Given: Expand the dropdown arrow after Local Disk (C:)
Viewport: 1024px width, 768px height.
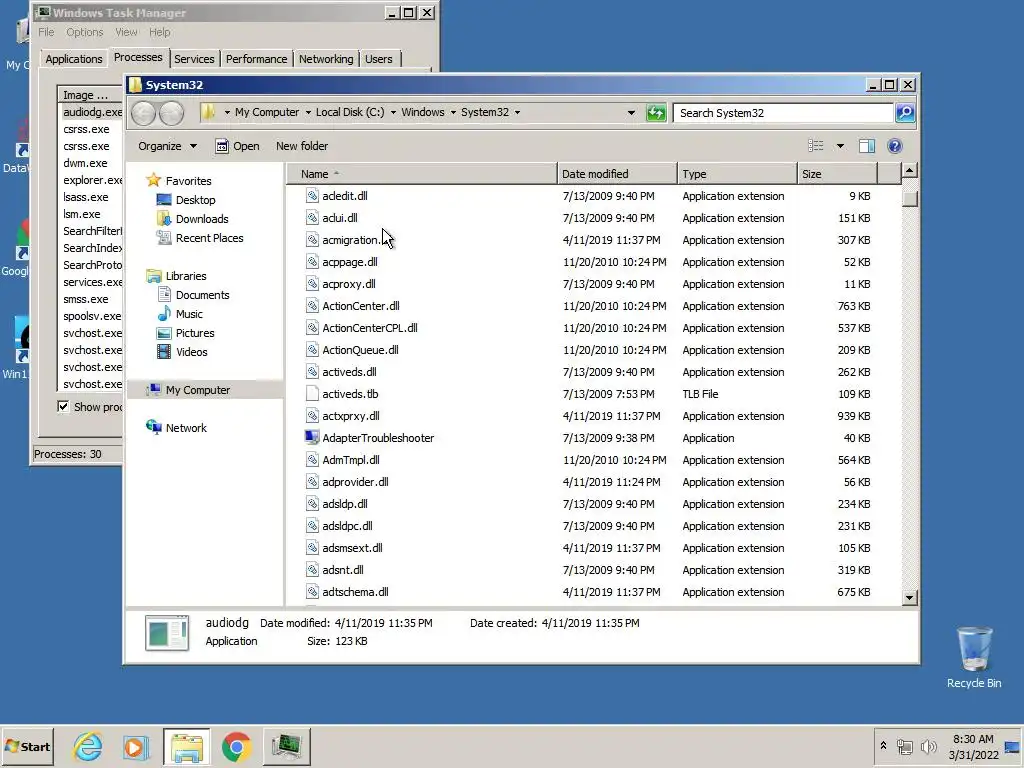Looking at the screenshot, I should 393,112.
